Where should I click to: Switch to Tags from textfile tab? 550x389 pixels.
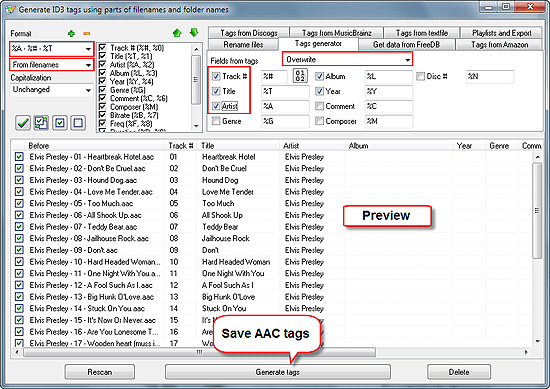pyautogui.click(x=422, y=33)
